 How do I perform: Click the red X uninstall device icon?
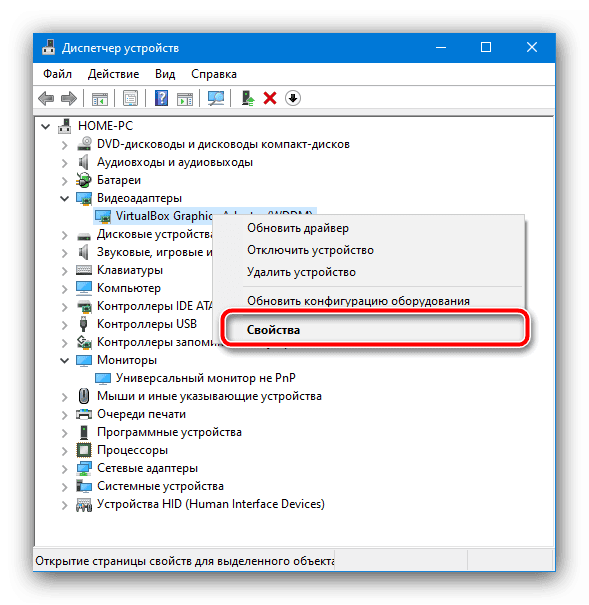[x=270, y=98]
